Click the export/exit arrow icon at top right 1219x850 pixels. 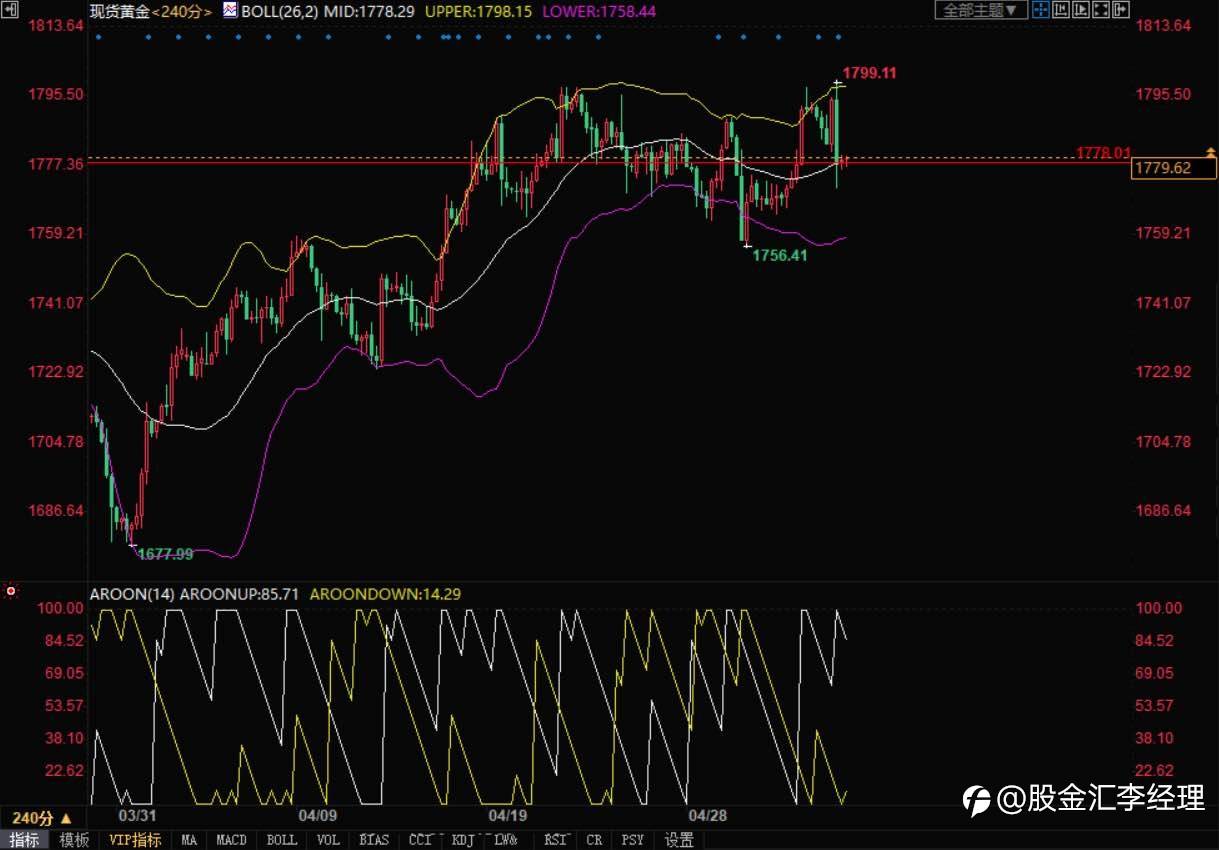(x=1120, y=10)
